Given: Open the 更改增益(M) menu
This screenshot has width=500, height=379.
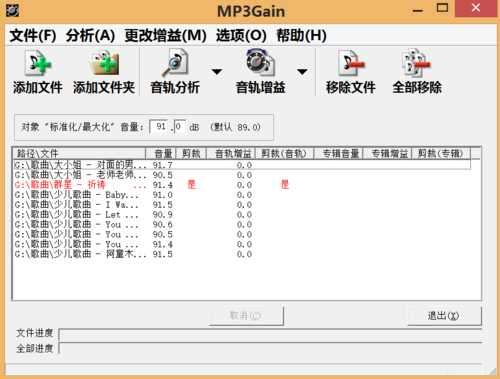Looking at the screenshot, I should click(x=165, y=35).
